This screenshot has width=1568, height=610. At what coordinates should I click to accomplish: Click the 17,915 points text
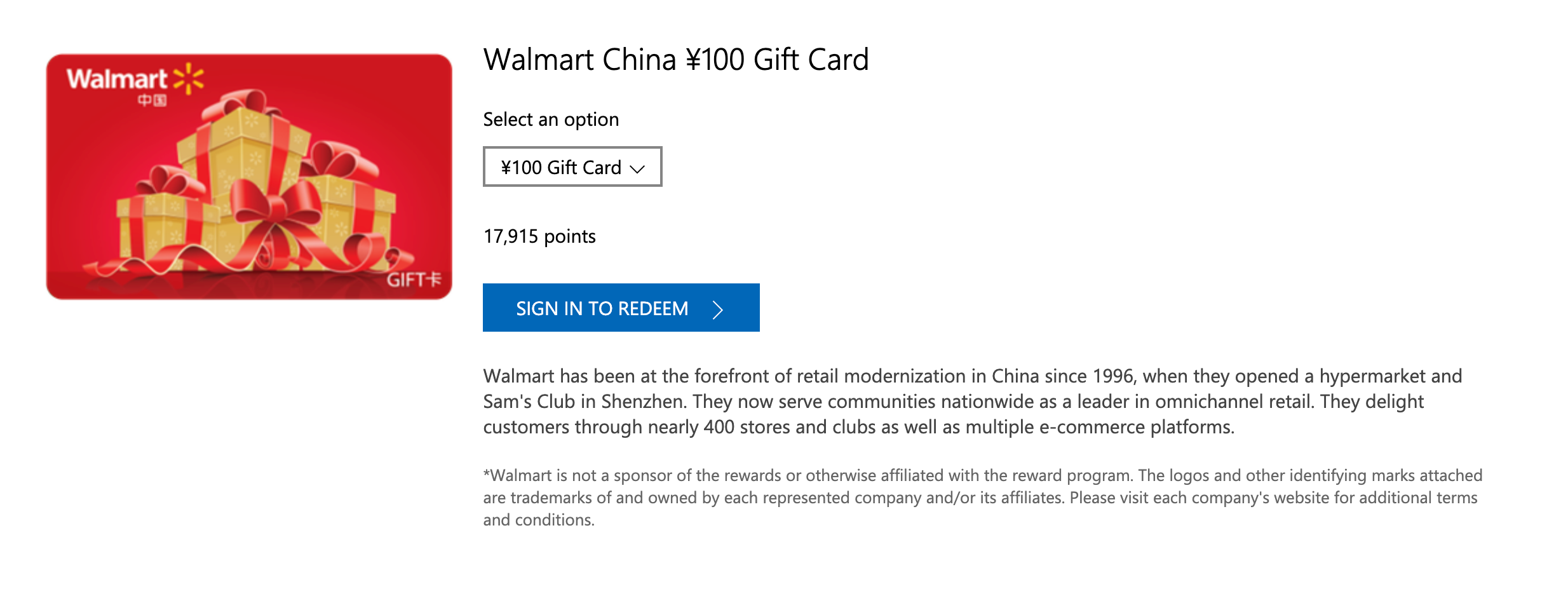(539, 236)
